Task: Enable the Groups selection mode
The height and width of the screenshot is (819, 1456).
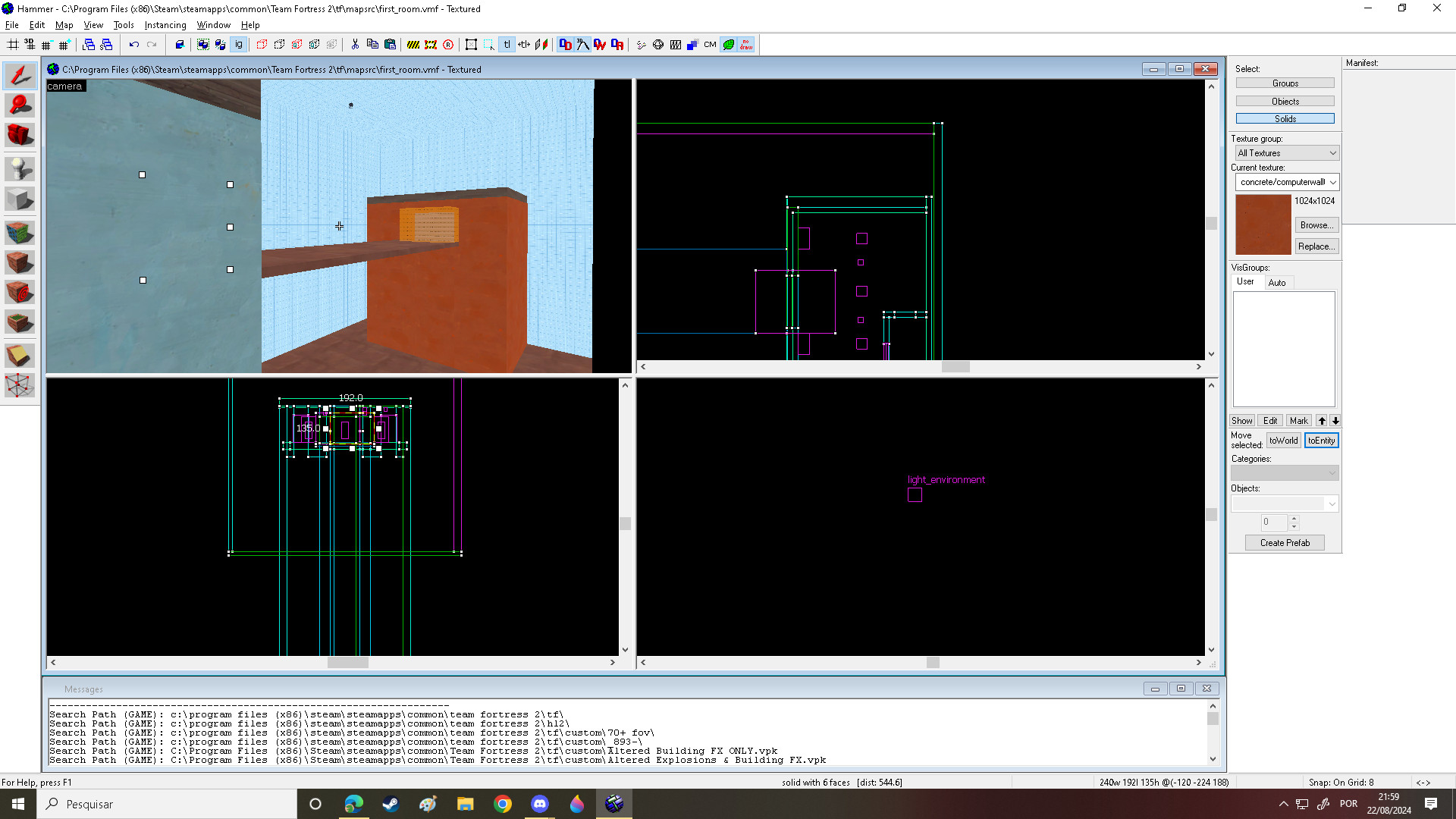Action: click(1285, 83)
